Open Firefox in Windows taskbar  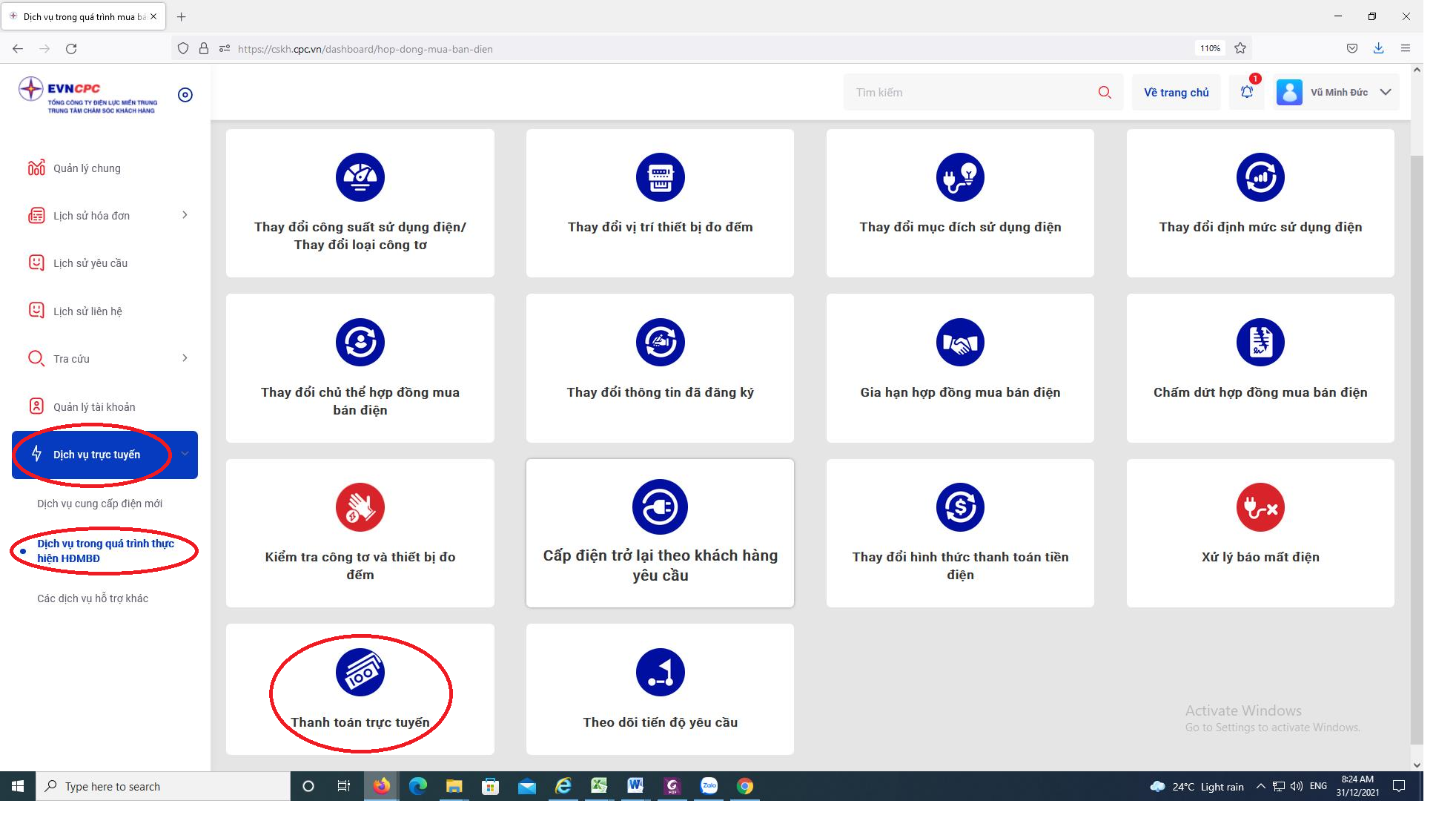381,786
